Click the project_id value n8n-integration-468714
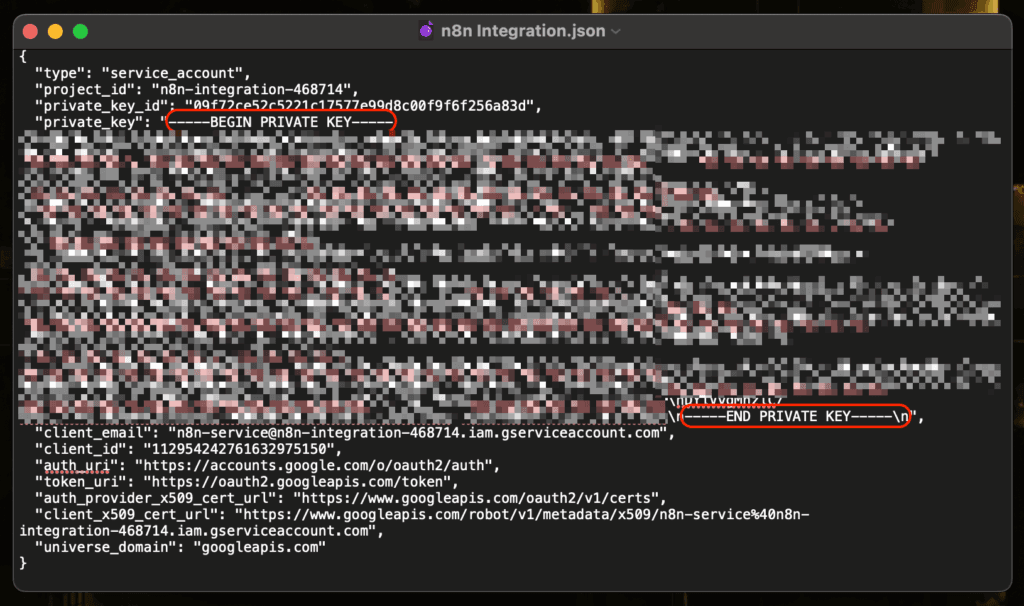Screen dimensions: 1024x606 251,89
